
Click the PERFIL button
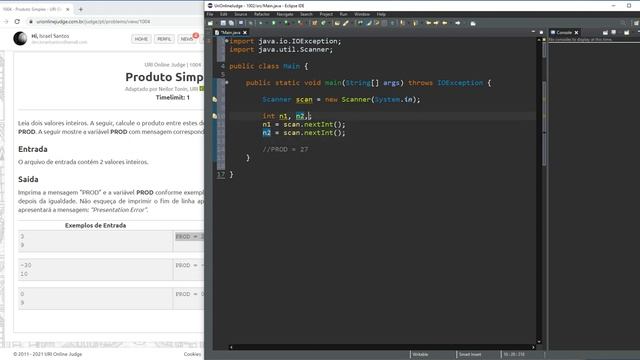pos(164,39)
